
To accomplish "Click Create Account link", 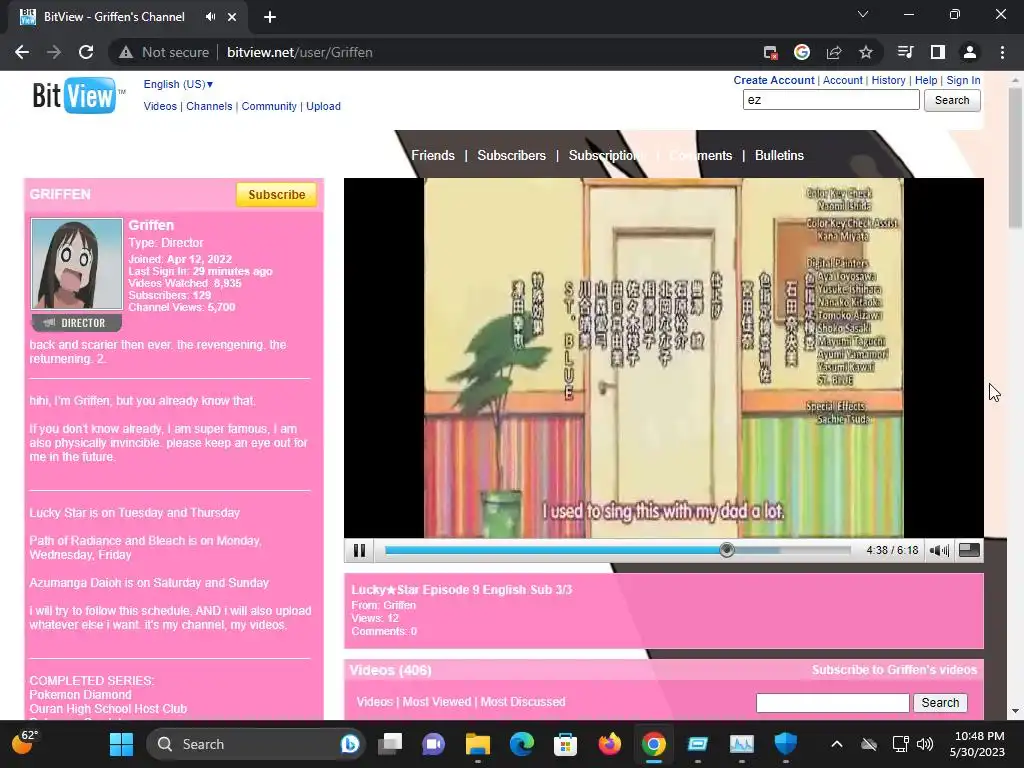I will pos(774,80).
